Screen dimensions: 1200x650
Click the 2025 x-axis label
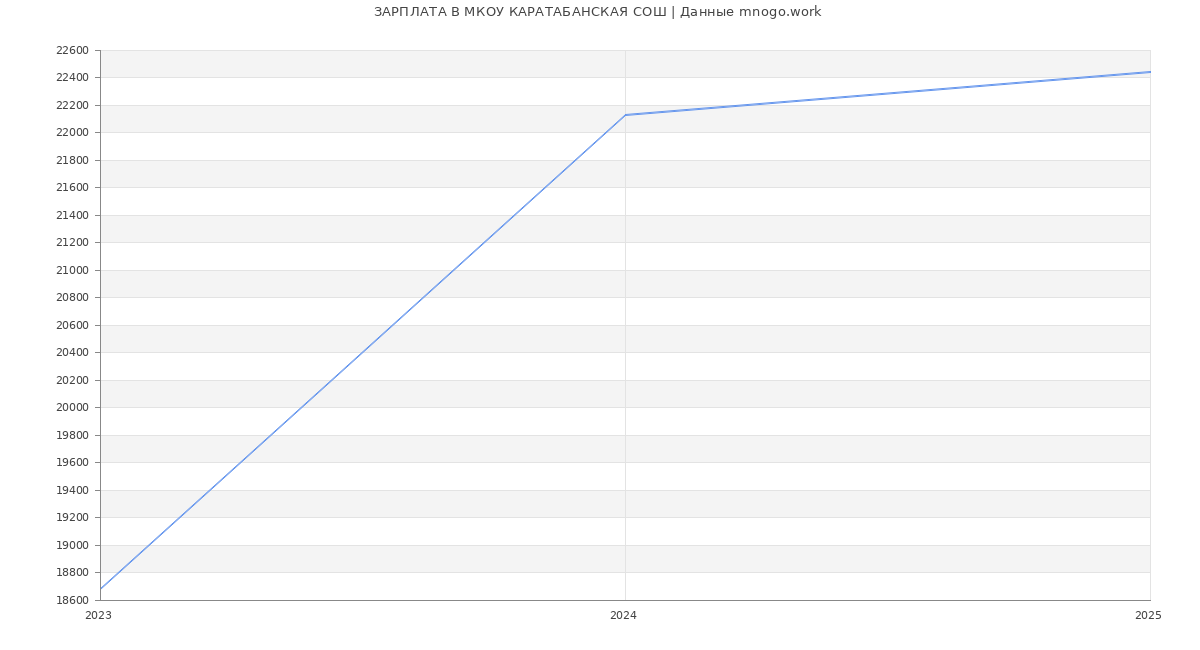click(x=1147, y=616)
